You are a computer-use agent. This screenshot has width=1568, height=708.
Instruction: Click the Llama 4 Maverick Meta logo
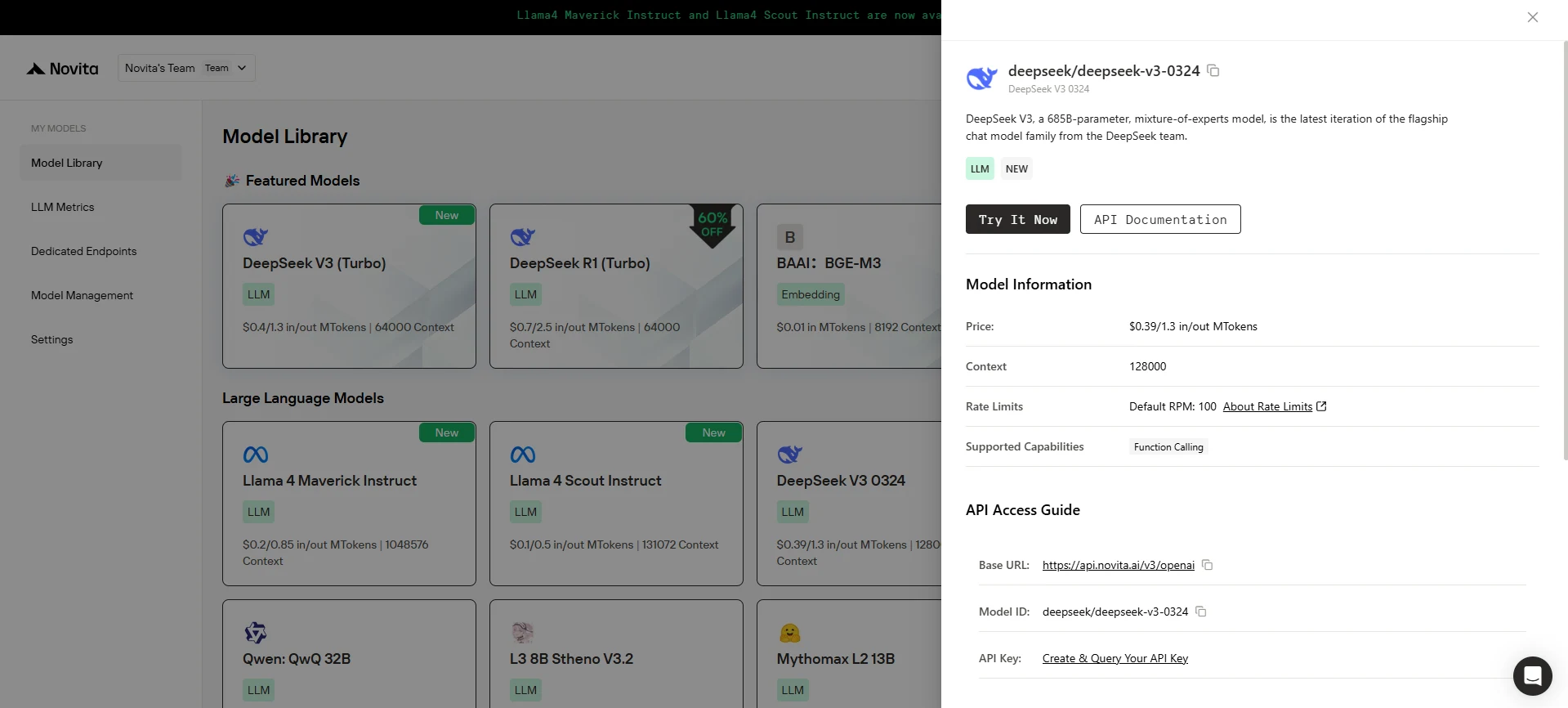coord(256,455)
